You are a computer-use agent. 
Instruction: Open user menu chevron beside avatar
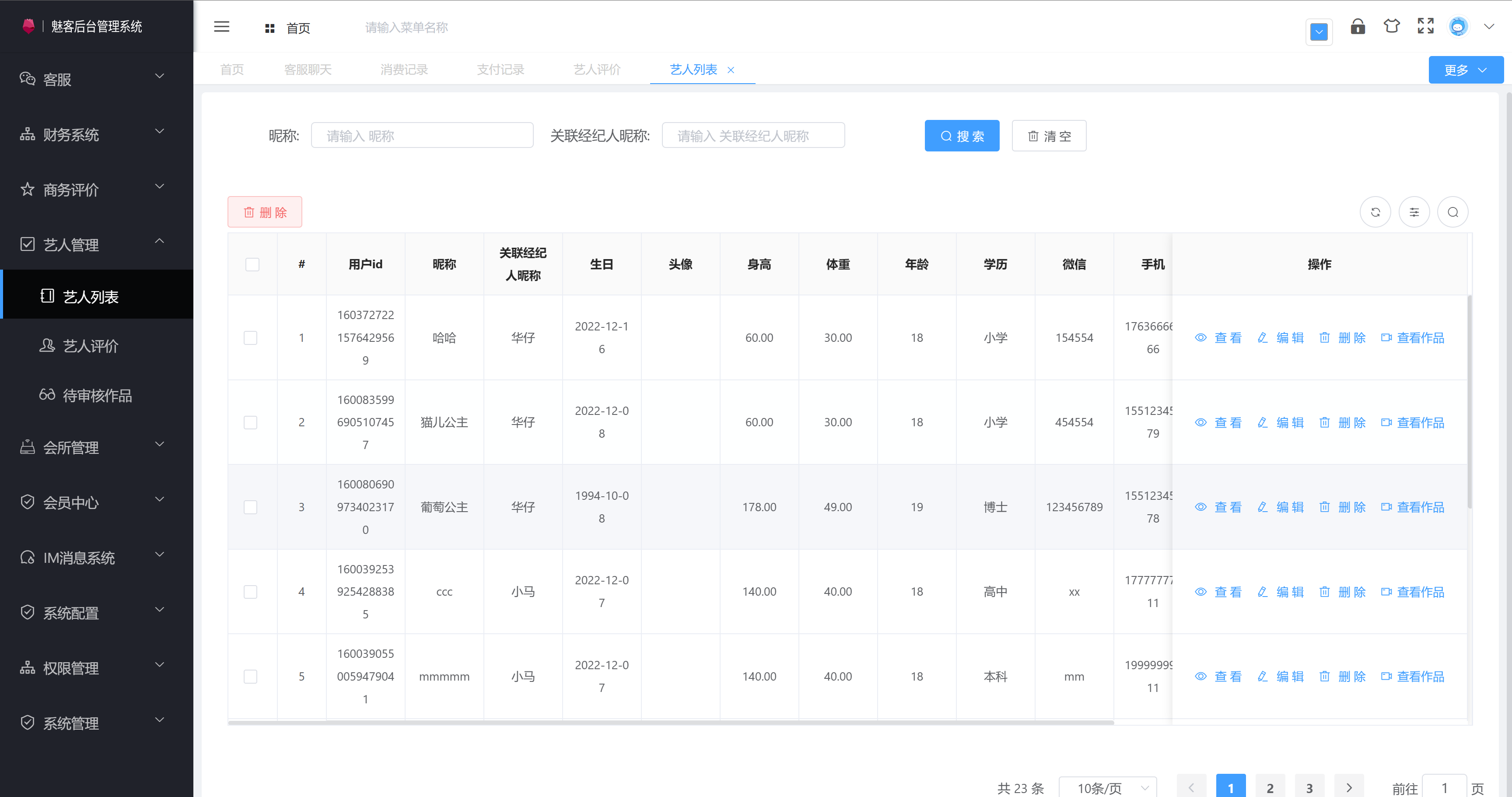[1489, 26]
